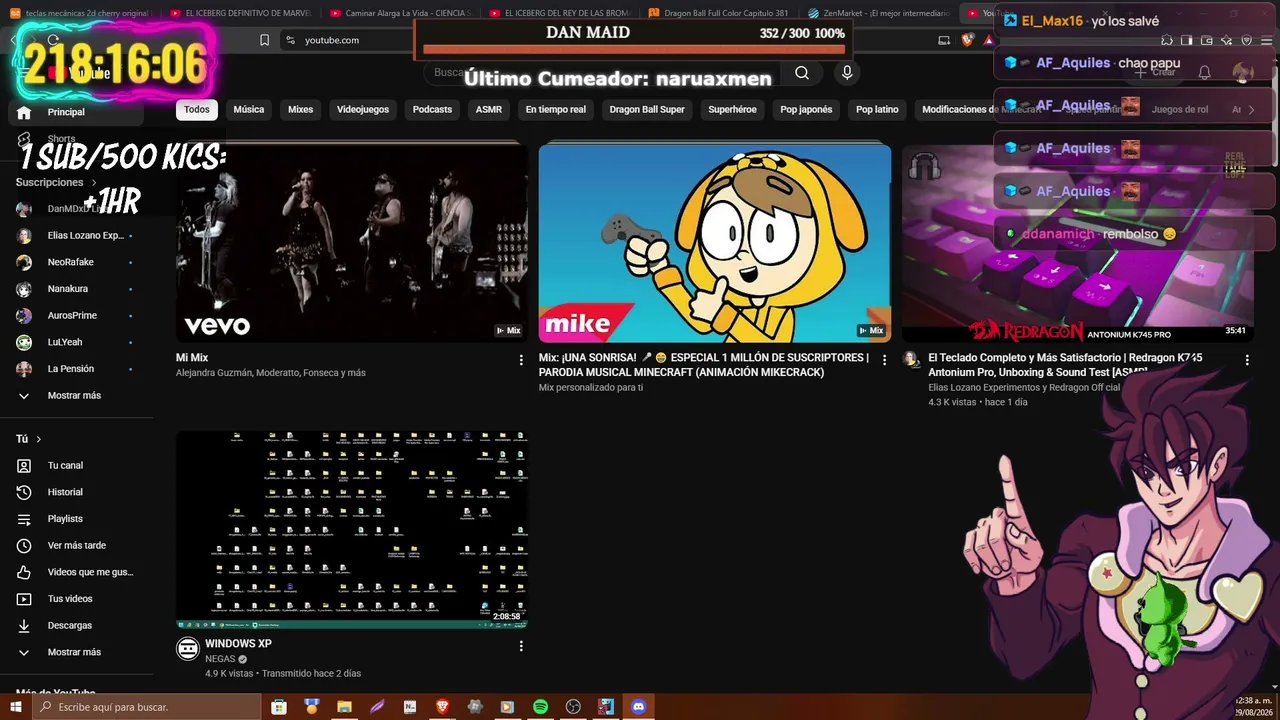
Task: Select the Pop latino filter chip
Action: pyautogui.click(x=877, y=110)
